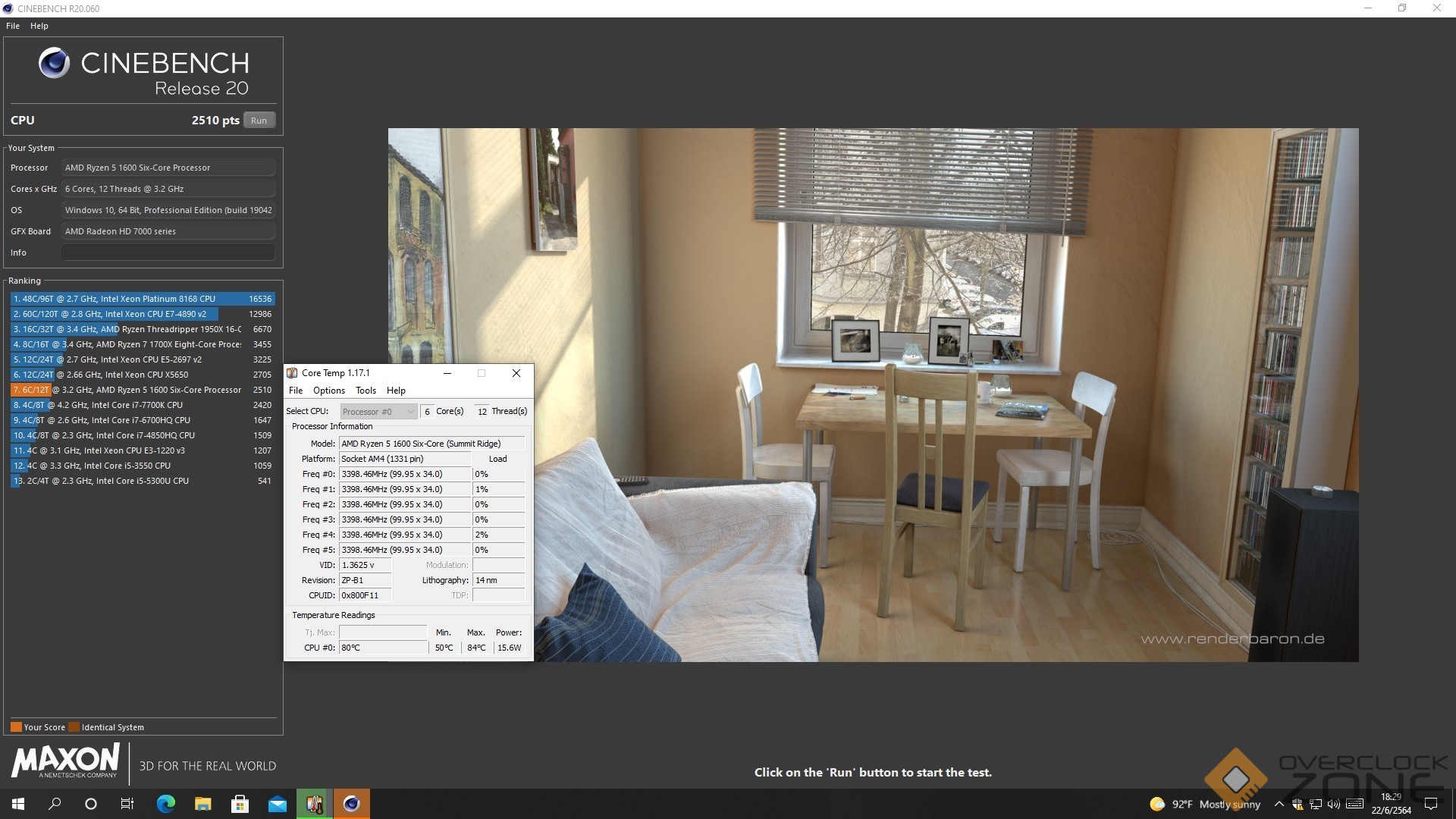The image size is (1456, 819).
Task: Click the Windows Start button
Action: click(x=18, y=804)
